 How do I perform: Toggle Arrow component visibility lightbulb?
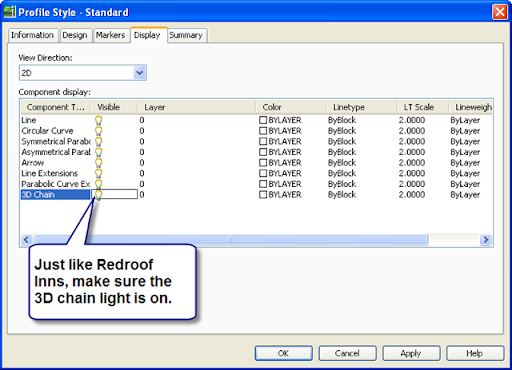pyautogui.click(x=98, y=163)
